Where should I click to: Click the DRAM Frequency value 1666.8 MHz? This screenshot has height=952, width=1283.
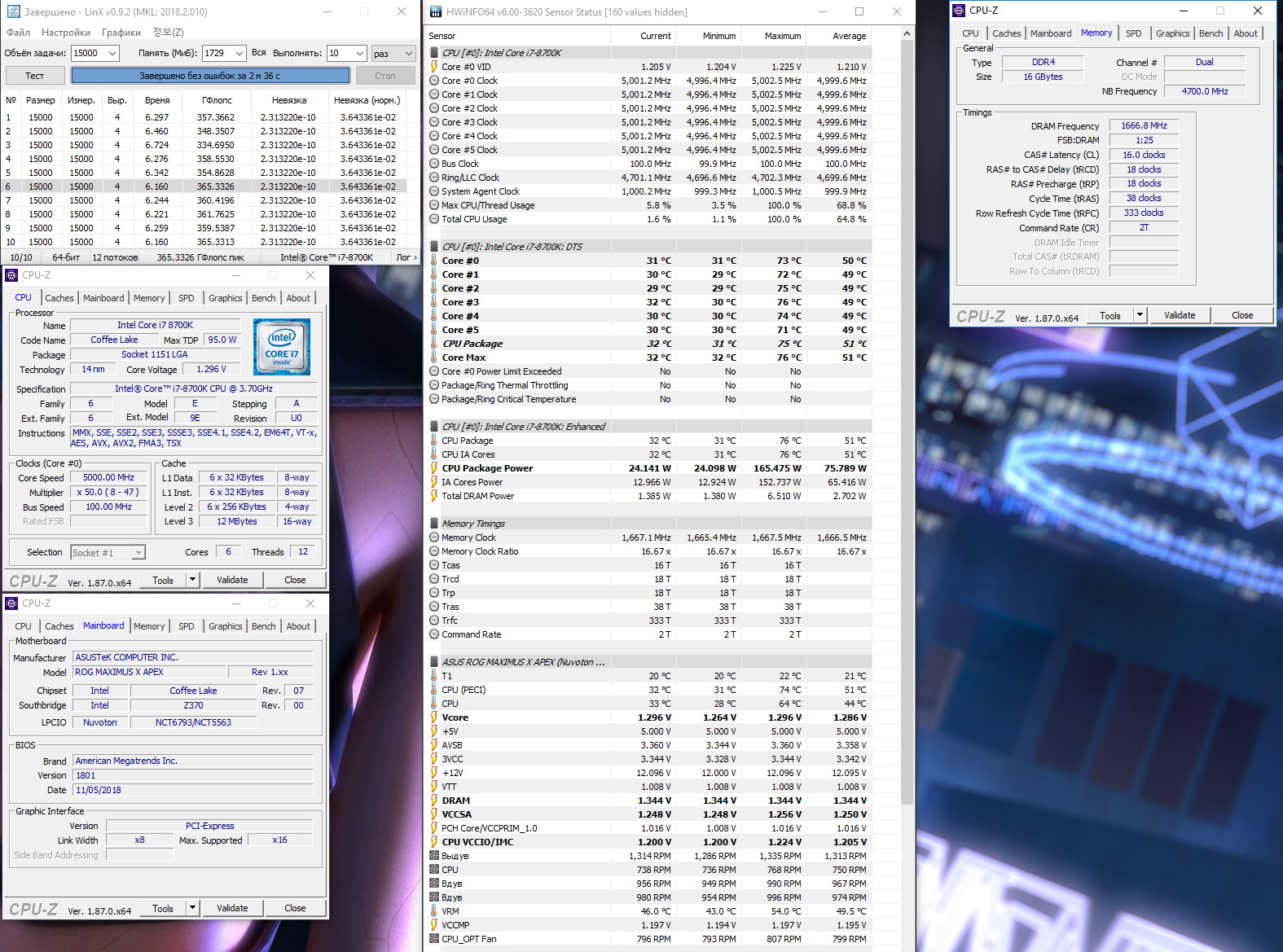point(1144,126)
